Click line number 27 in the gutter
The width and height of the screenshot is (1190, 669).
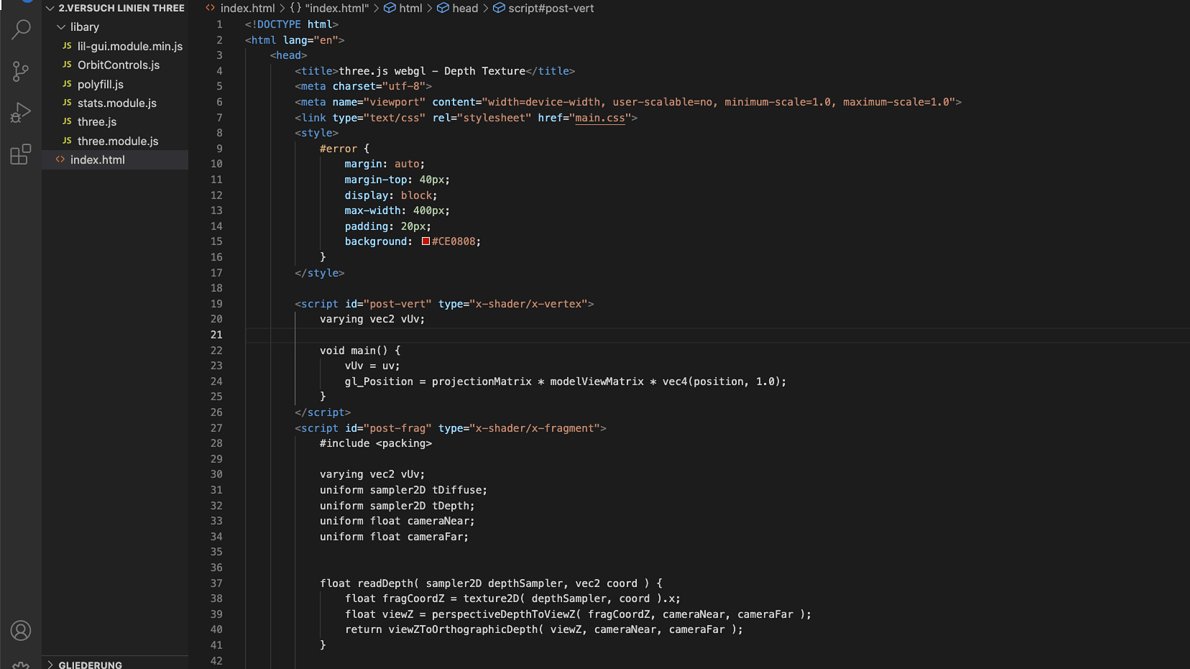coord(216,428)
